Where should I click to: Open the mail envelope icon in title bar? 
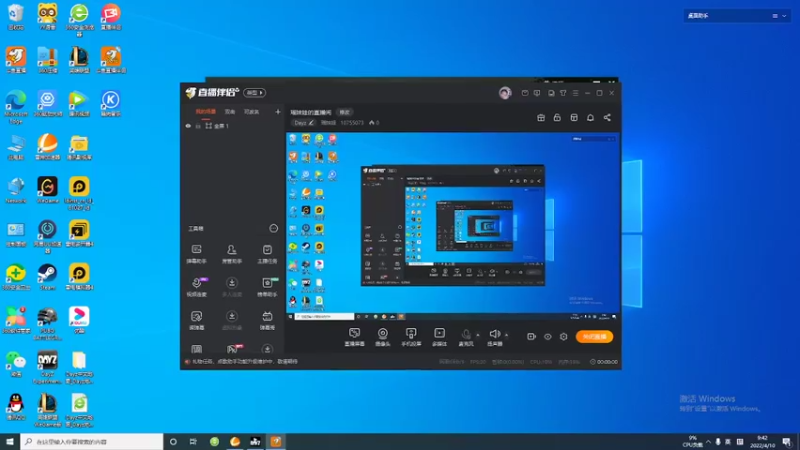(525, 93)
